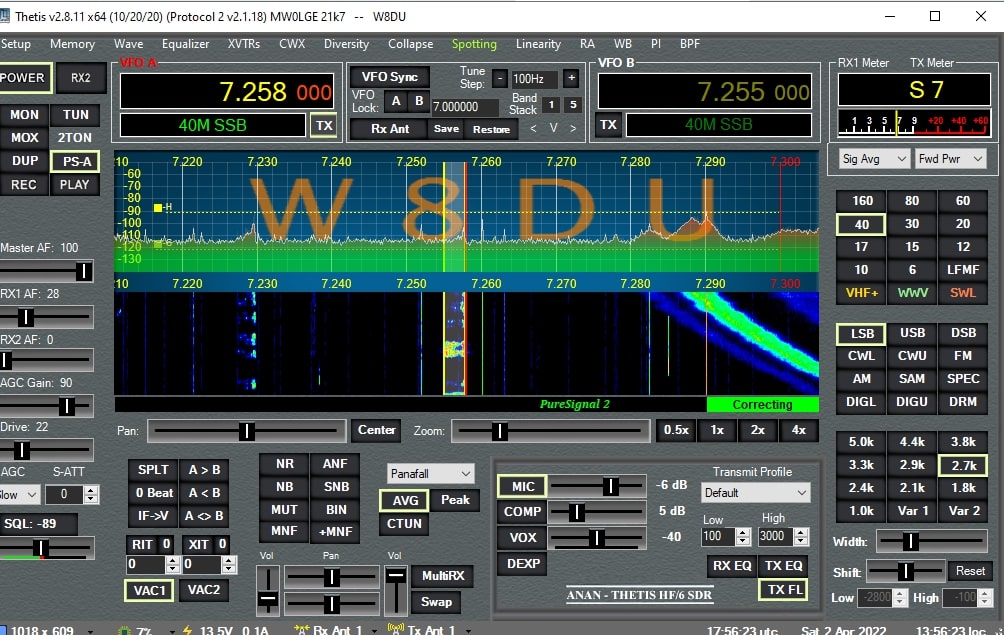Click the Tx Ant 1 status icon
Screen dimensions: 1004x635
[x=395, y=630]
